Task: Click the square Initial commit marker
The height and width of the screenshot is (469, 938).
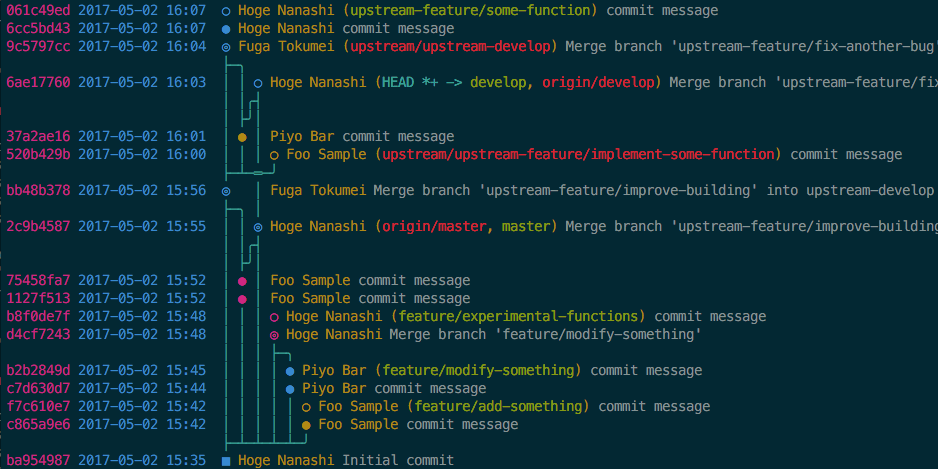Action: (x=226, y=461)
